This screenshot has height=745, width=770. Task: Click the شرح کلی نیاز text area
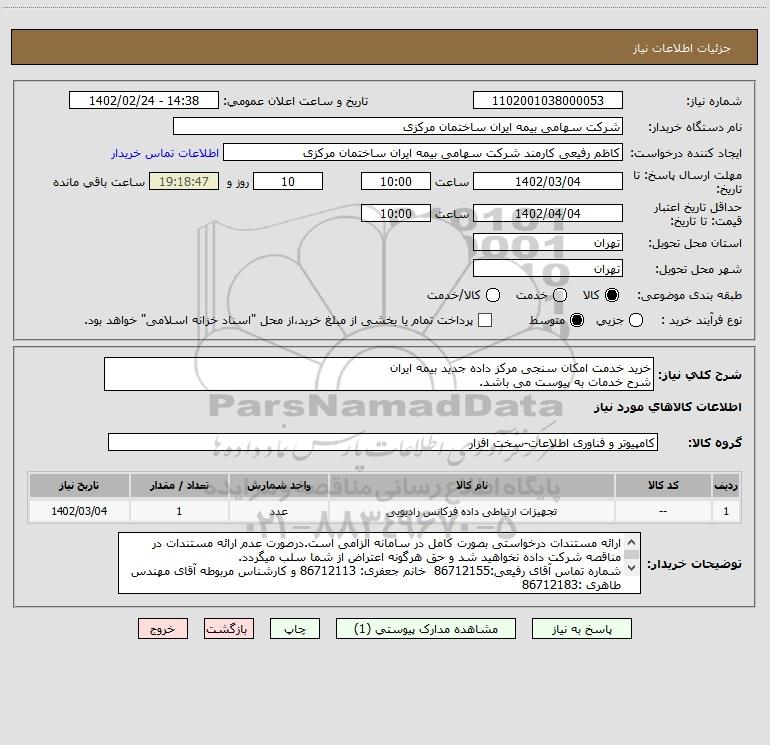pos(379,374)
